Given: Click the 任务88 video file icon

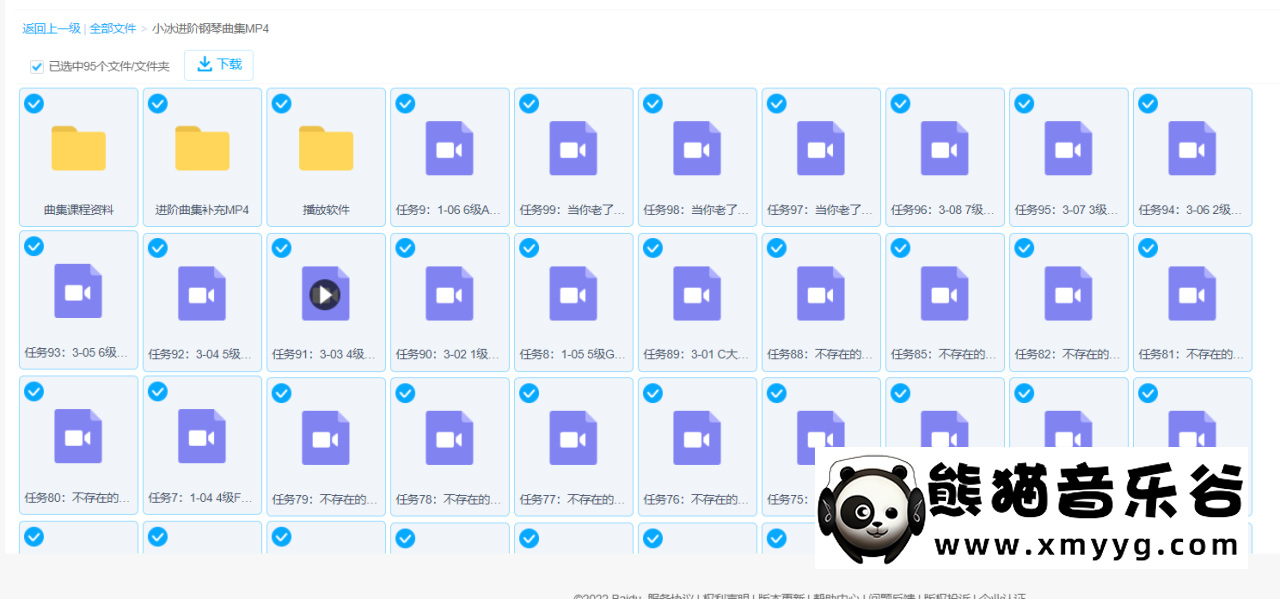Looking at the screenshot, I should click(x=821, y=293).
